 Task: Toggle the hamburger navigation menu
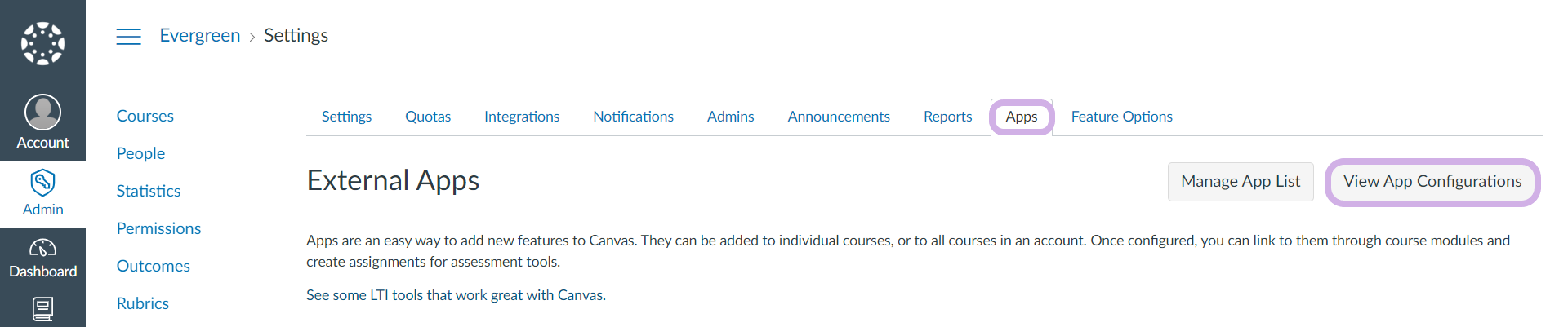128,36
